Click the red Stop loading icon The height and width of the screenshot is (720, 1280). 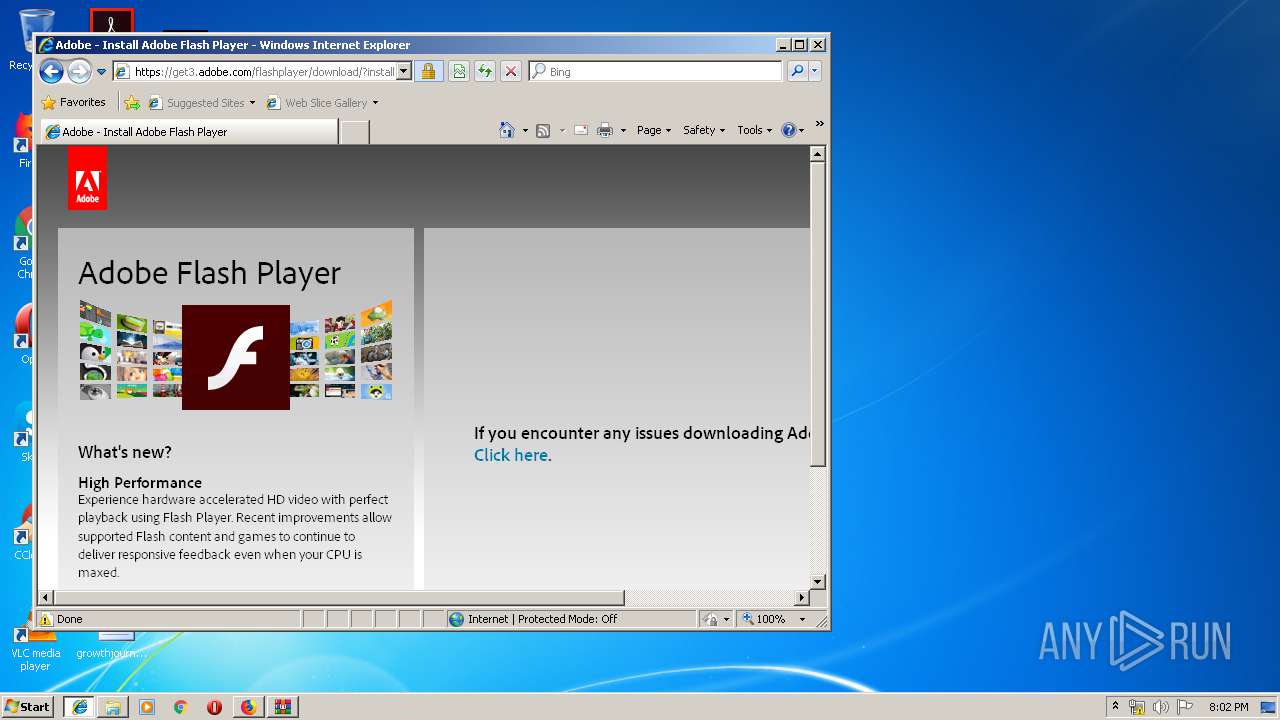511,72
